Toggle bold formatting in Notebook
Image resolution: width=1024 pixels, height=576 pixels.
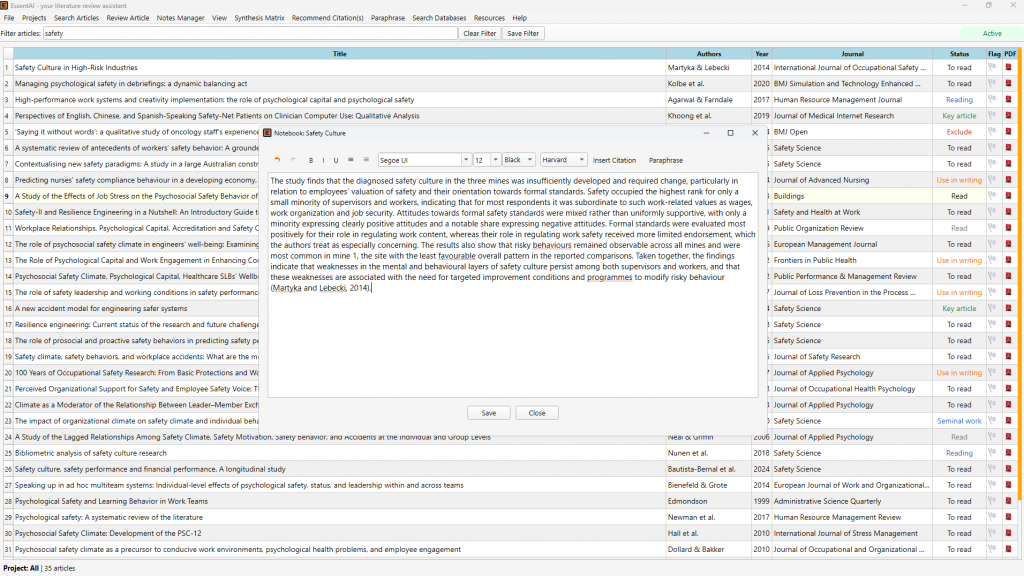[x=311, y=160]
